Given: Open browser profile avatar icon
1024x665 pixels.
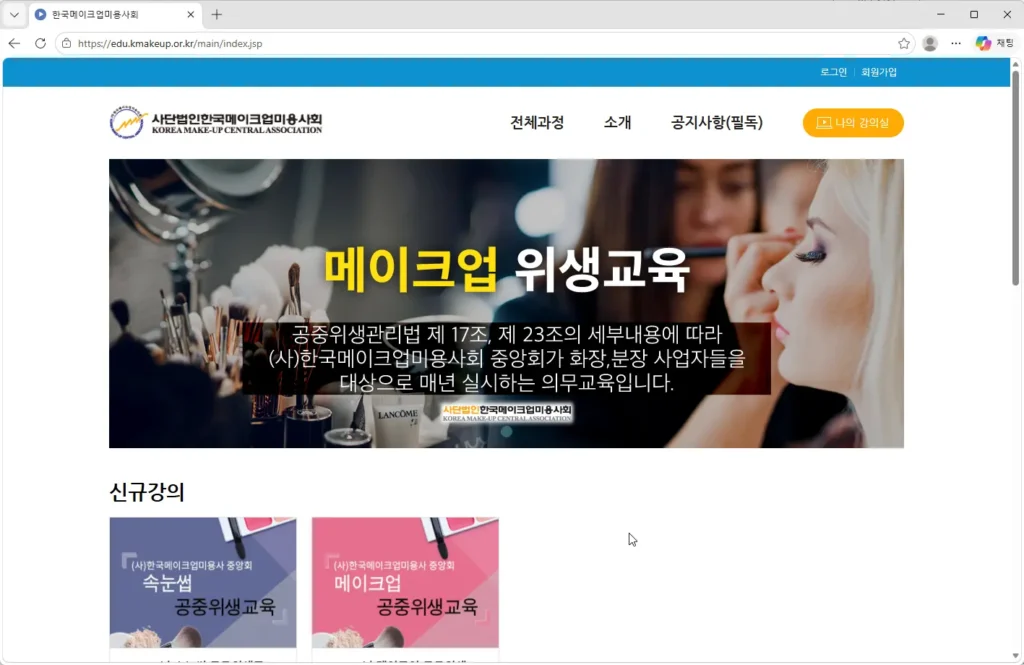Looking at the screenshot, I should [x=930, y=43].
